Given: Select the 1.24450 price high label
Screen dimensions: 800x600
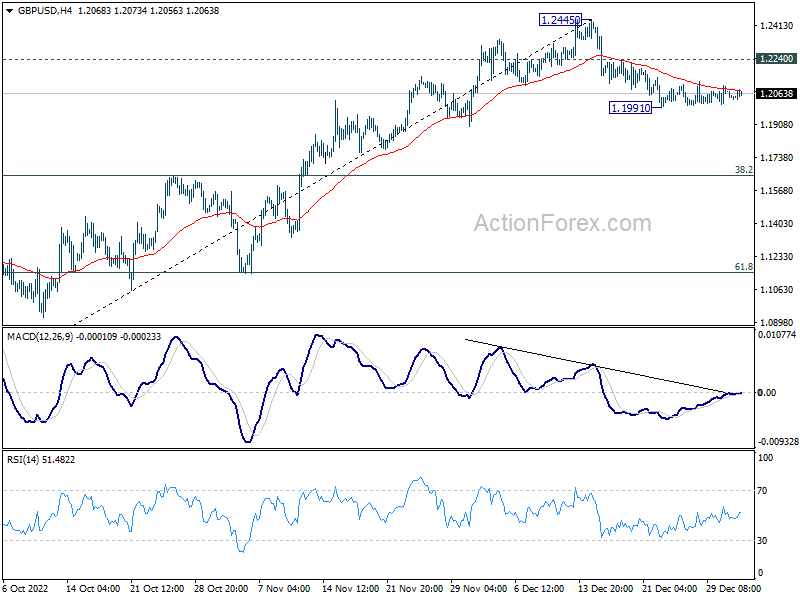Looking at the screenshot, I should [x=560, y=20].
